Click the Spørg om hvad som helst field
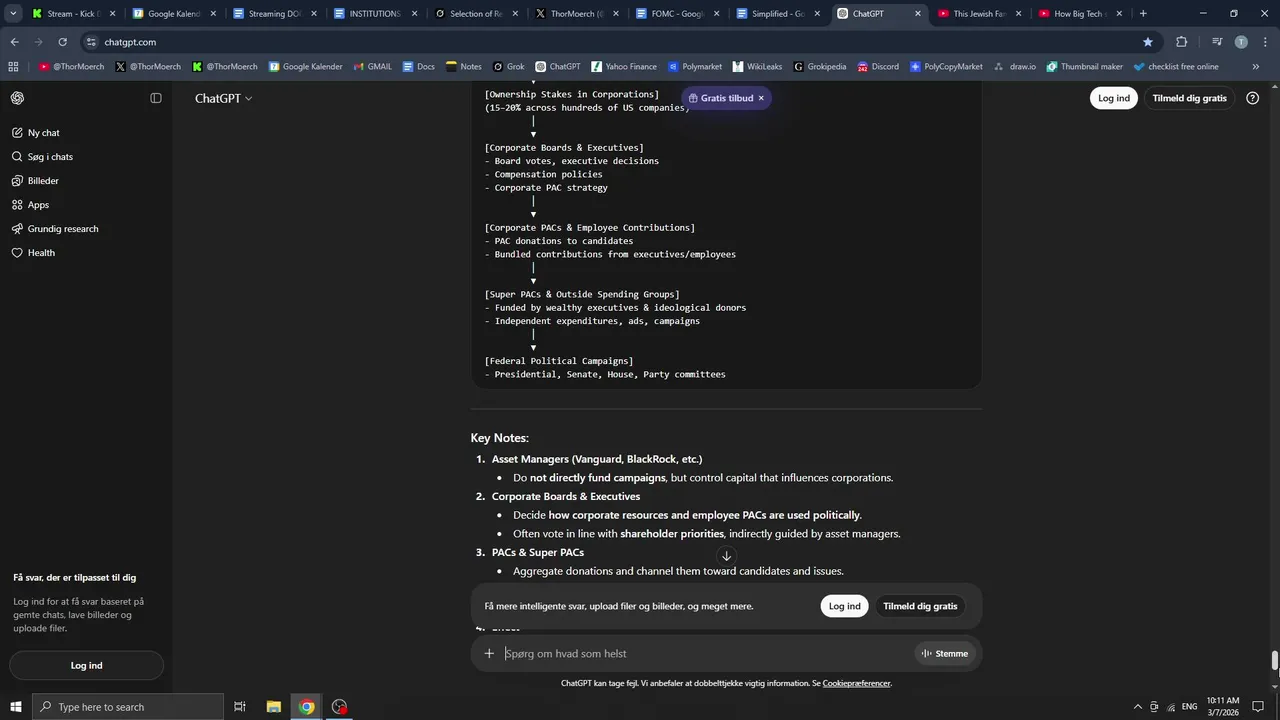 (x=706, y=654)
